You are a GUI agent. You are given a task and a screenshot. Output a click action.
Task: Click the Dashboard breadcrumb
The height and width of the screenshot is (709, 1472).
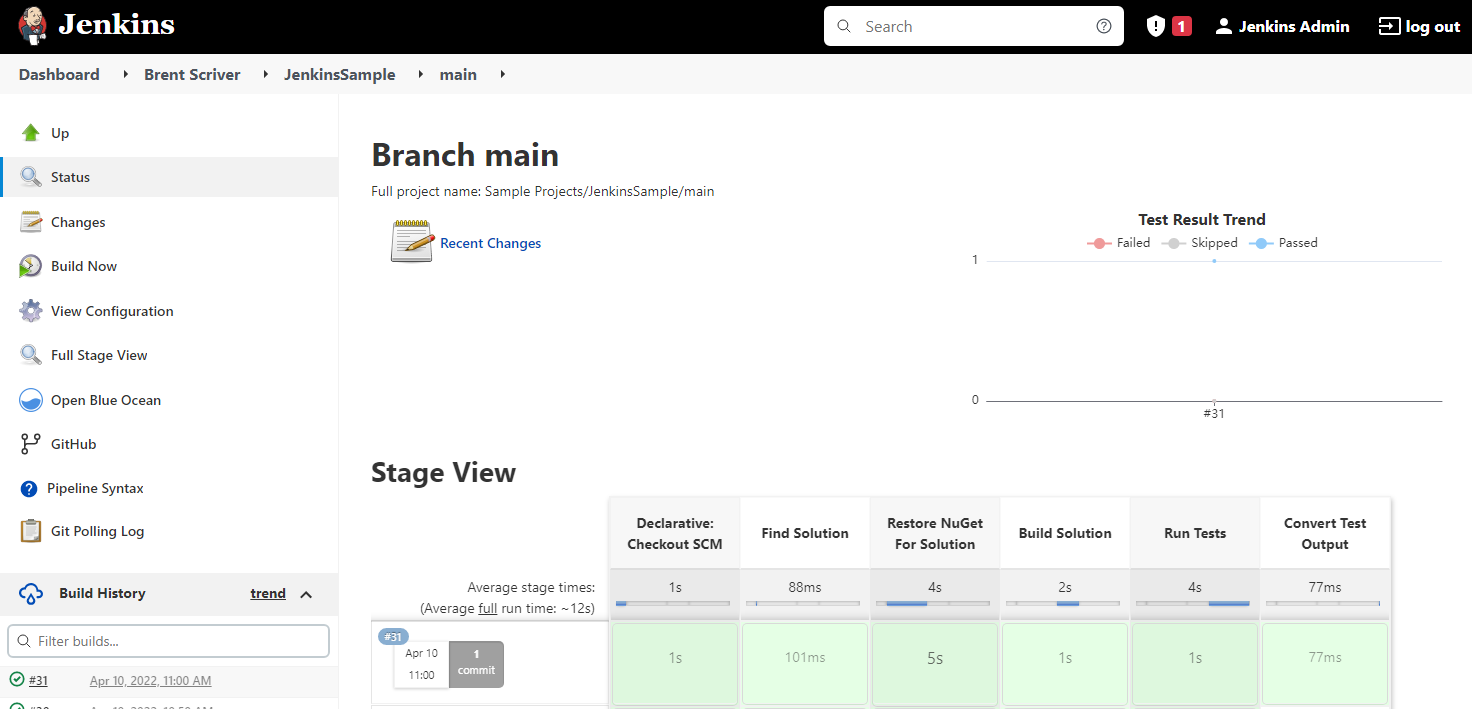point(59,75)
